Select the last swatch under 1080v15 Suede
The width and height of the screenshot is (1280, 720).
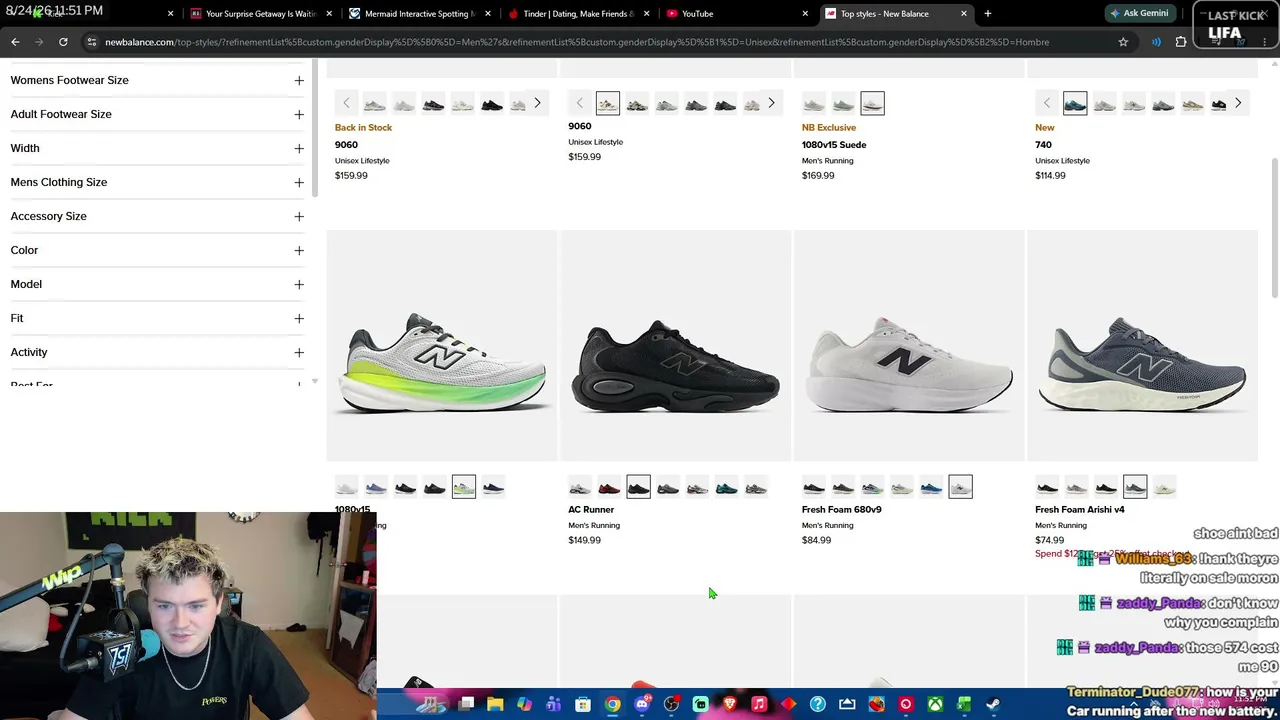point(872,103)
